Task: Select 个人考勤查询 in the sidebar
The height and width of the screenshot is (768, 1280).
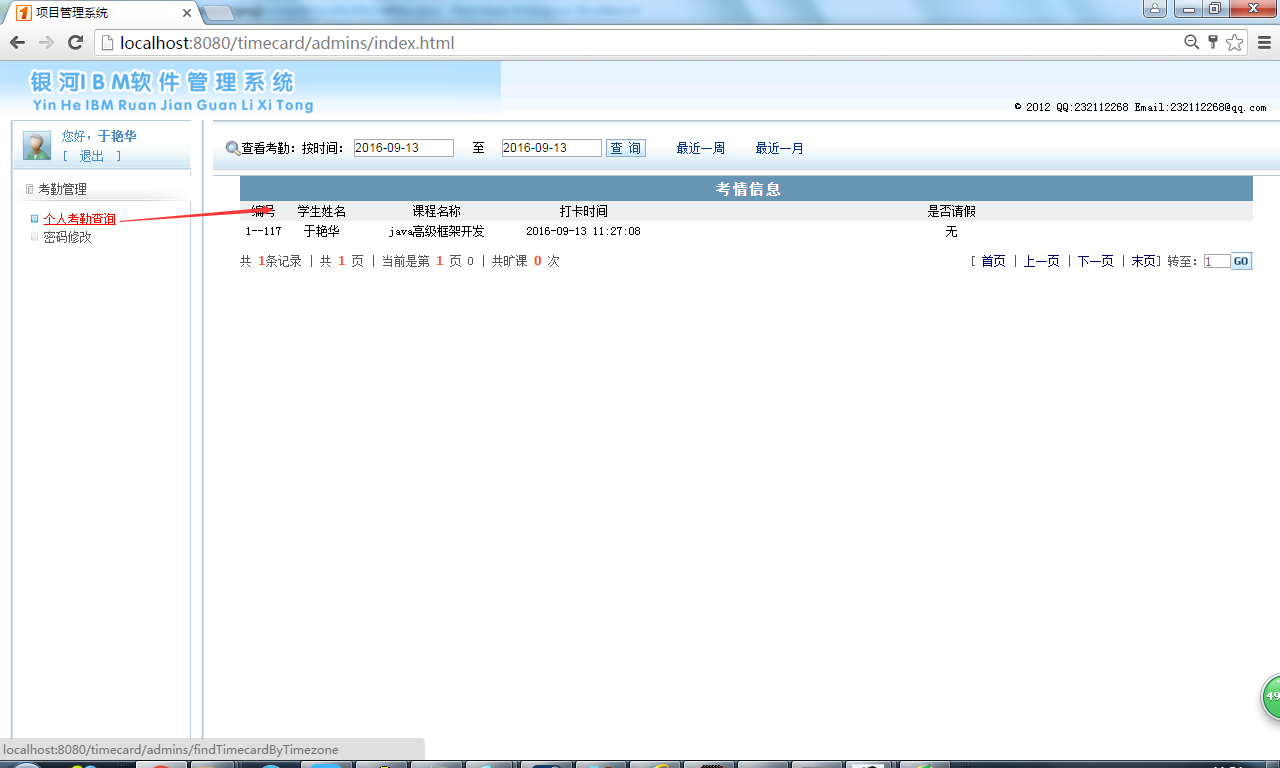Action: coord(79,217)
